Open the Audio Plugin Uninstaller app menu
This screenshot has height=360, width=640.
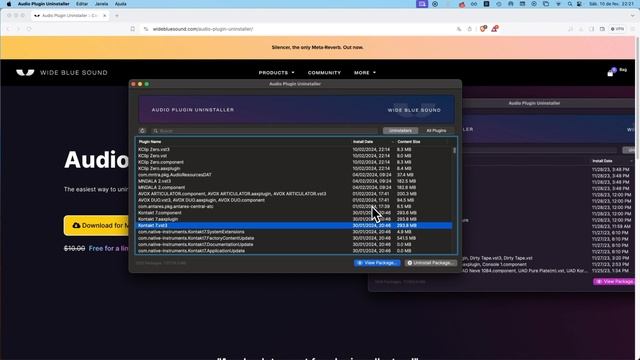tap(43, 4)
